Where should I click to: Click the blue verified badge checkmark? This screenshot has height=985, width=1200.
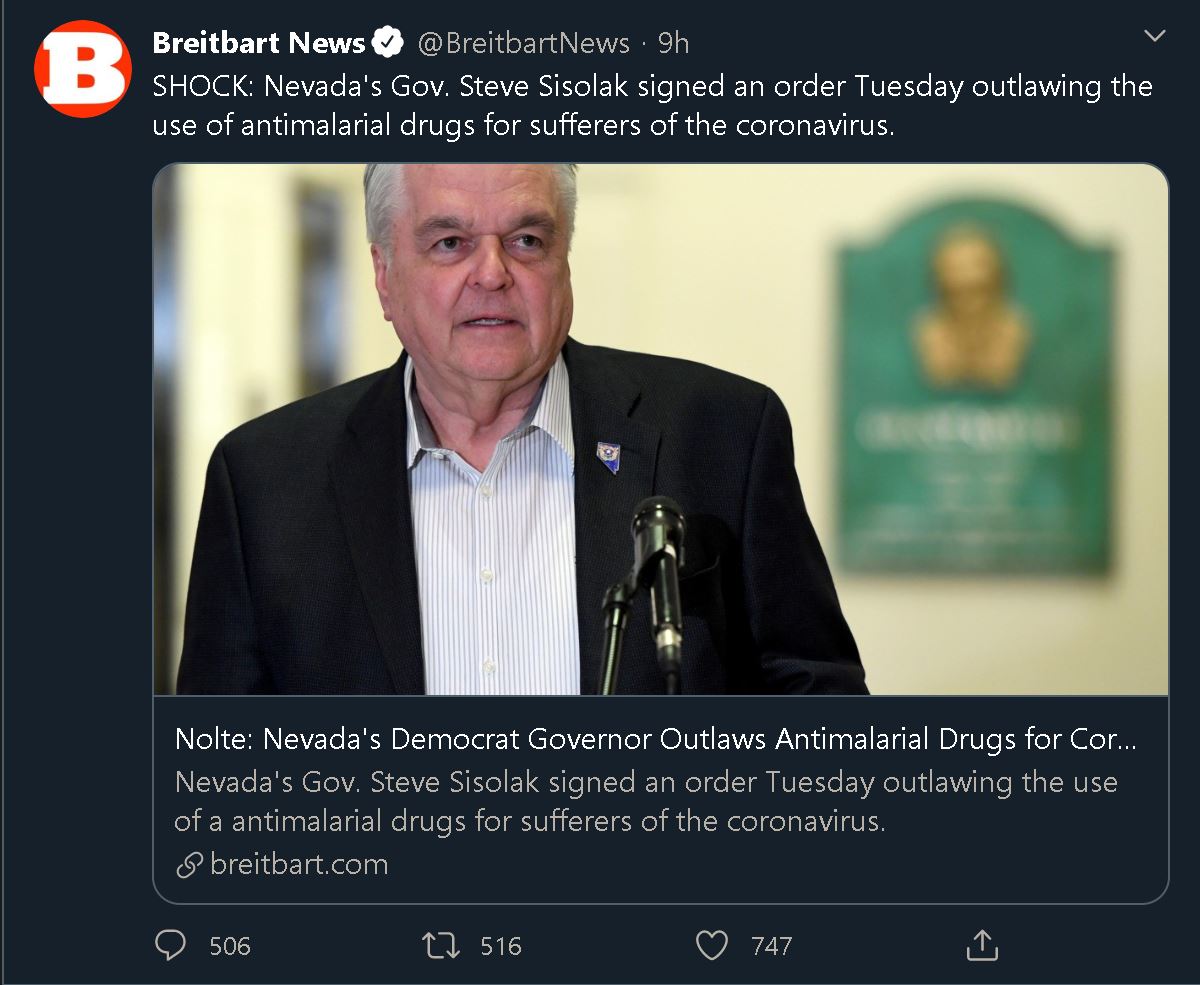[387, 43]
